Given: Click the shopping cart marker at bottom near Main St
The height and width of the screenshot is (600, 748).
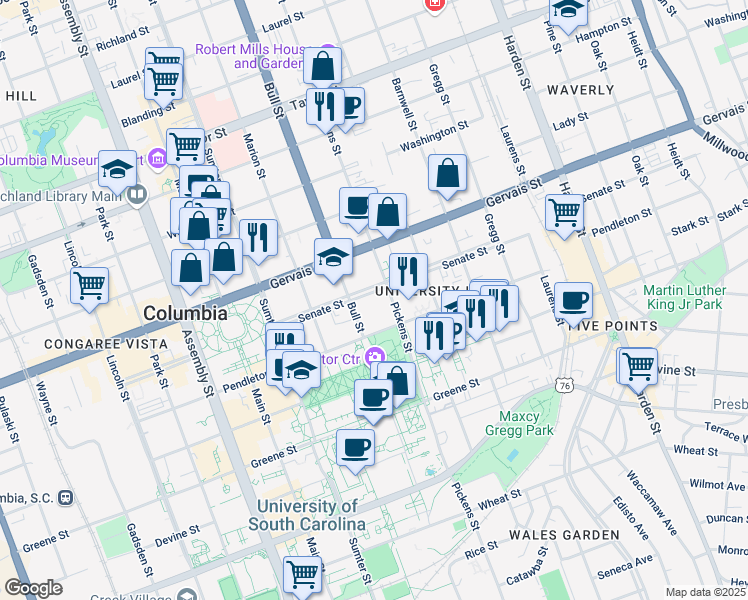Looking at the screenshot, I should pos(302,578).
